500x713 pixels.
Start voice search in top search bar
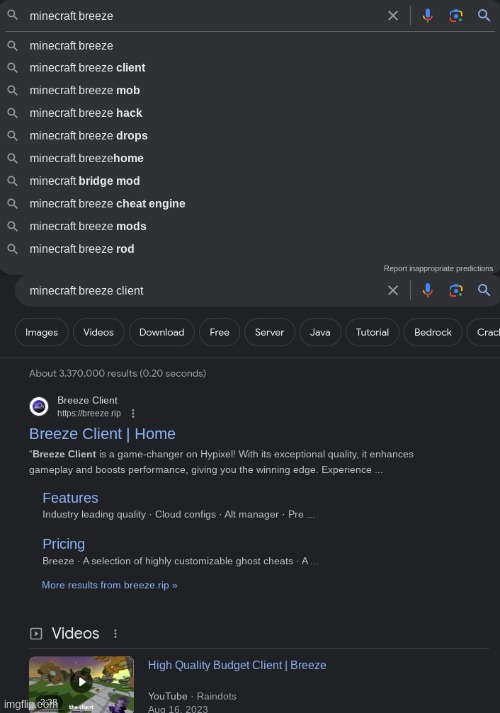point(427,16)
